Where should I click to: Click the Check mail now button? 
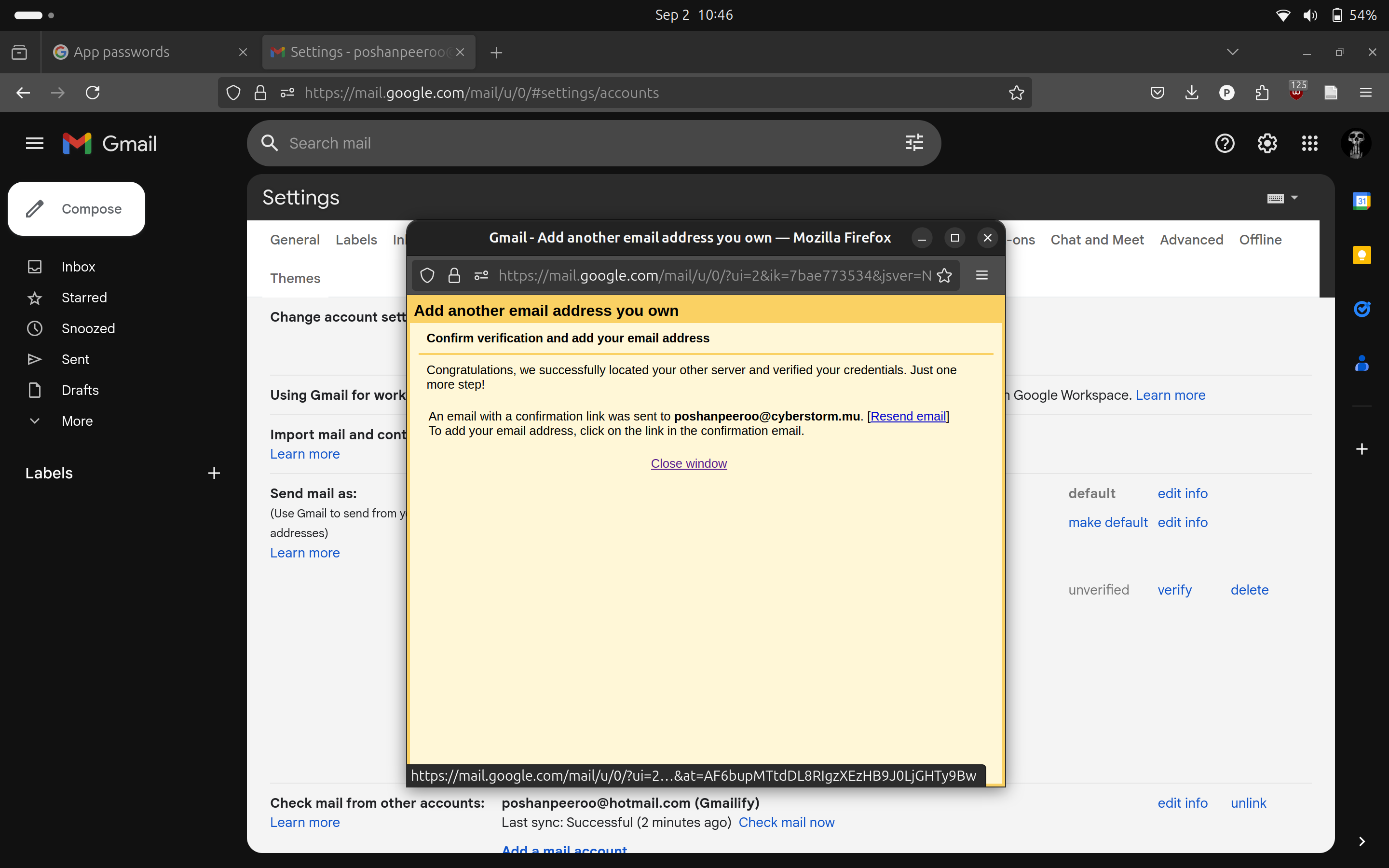pyautogui.click(x=787, y=822)
